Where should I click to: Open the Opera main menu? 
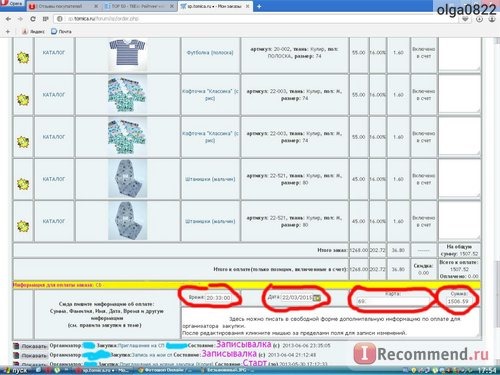click(x=12, y=4)
